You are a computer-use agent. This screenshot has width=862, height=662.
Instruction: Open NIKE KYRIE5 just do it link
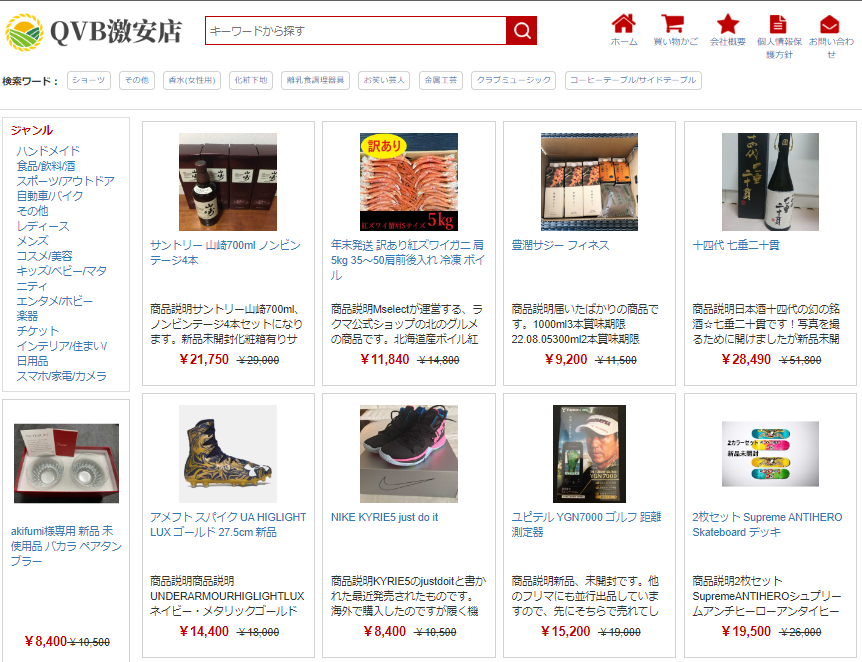click(384, 517)
